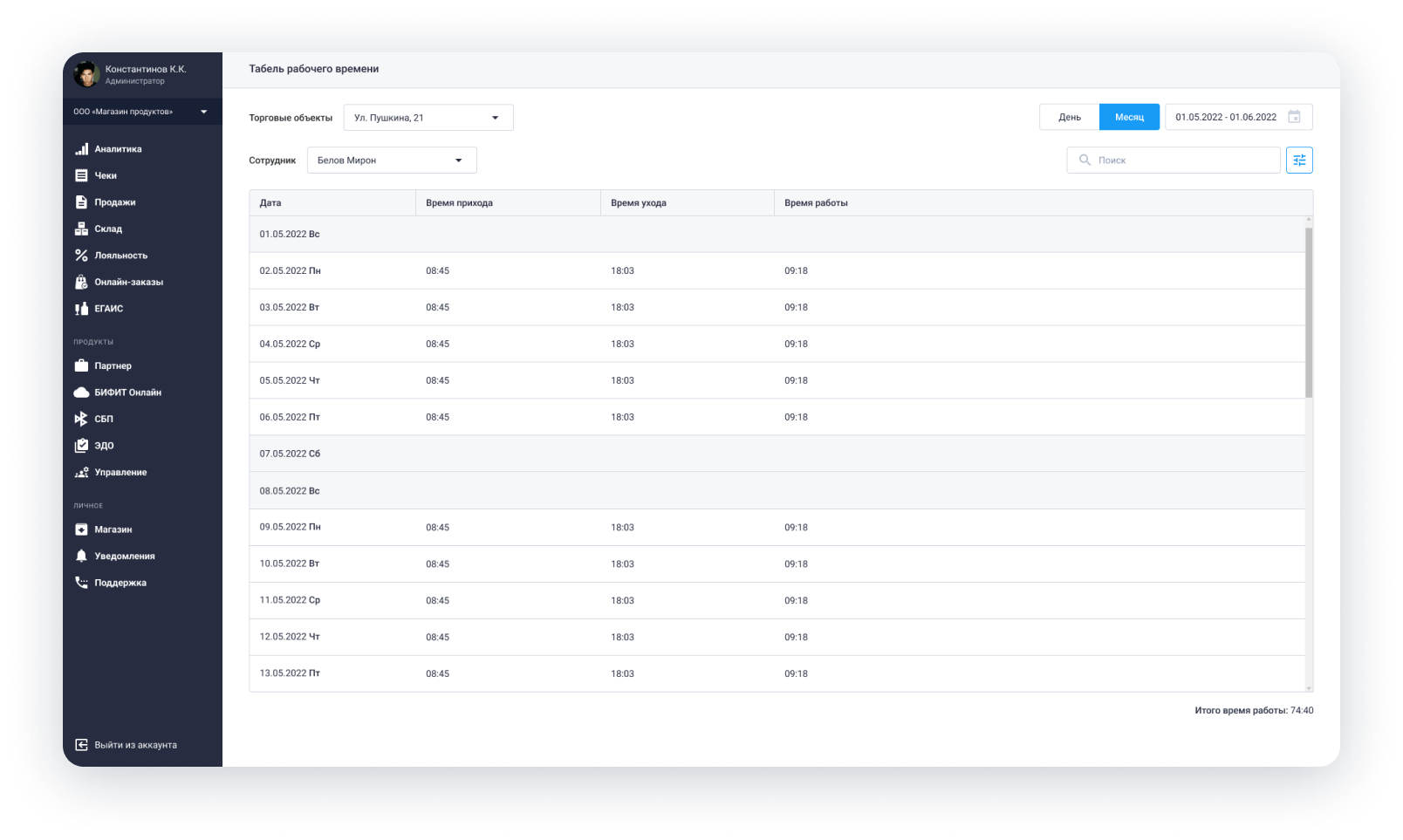This screenshot has width=1403, height=840.
Task: Select the row 13.05.2022 Пт
Action: 777,673
